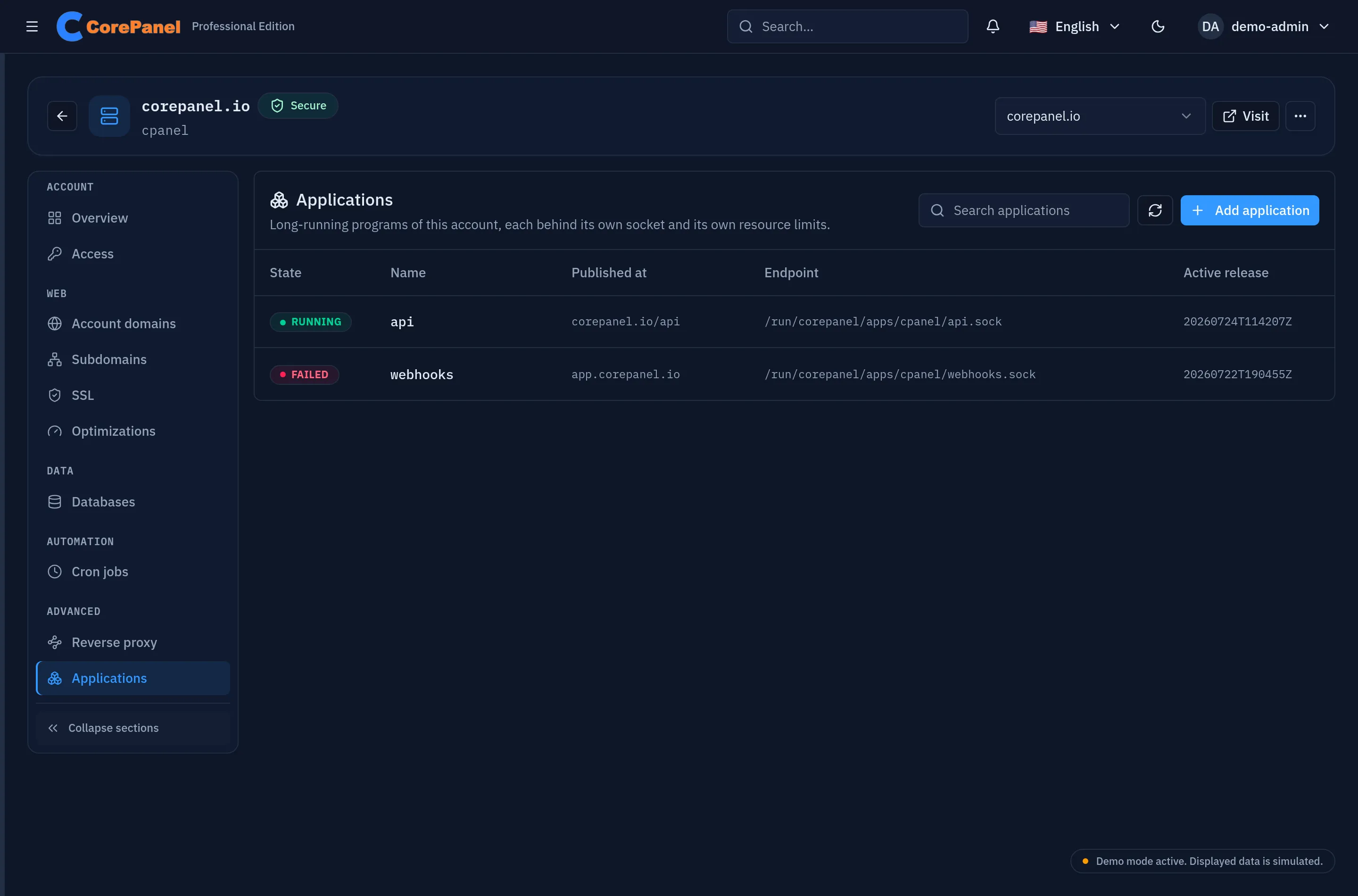Sort by State column header

coord(286,273)
